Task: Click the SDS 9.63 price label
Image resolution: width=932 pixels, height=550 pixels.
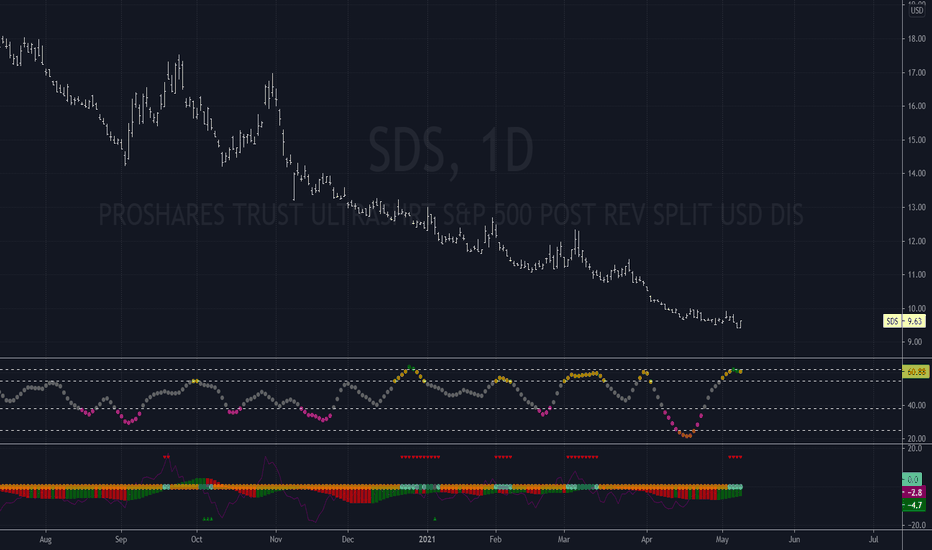Action: pyautogui.click(x=904, y=321)
